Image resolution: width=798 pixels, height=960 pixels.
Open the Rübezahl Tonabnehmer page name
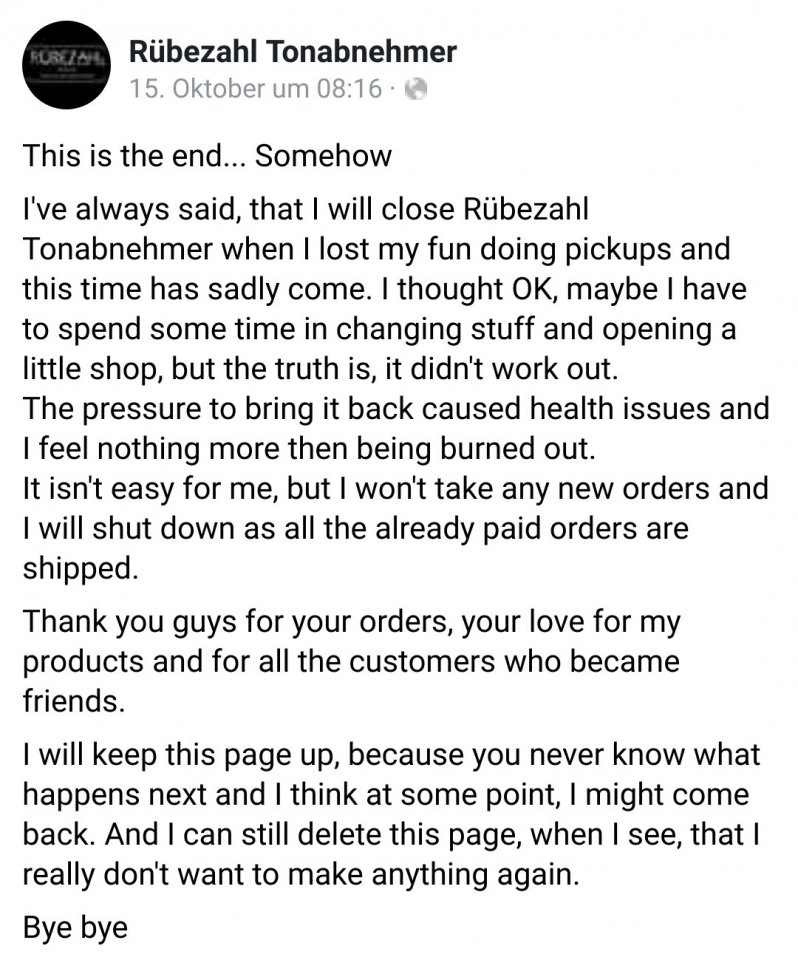tap(293, 50)
